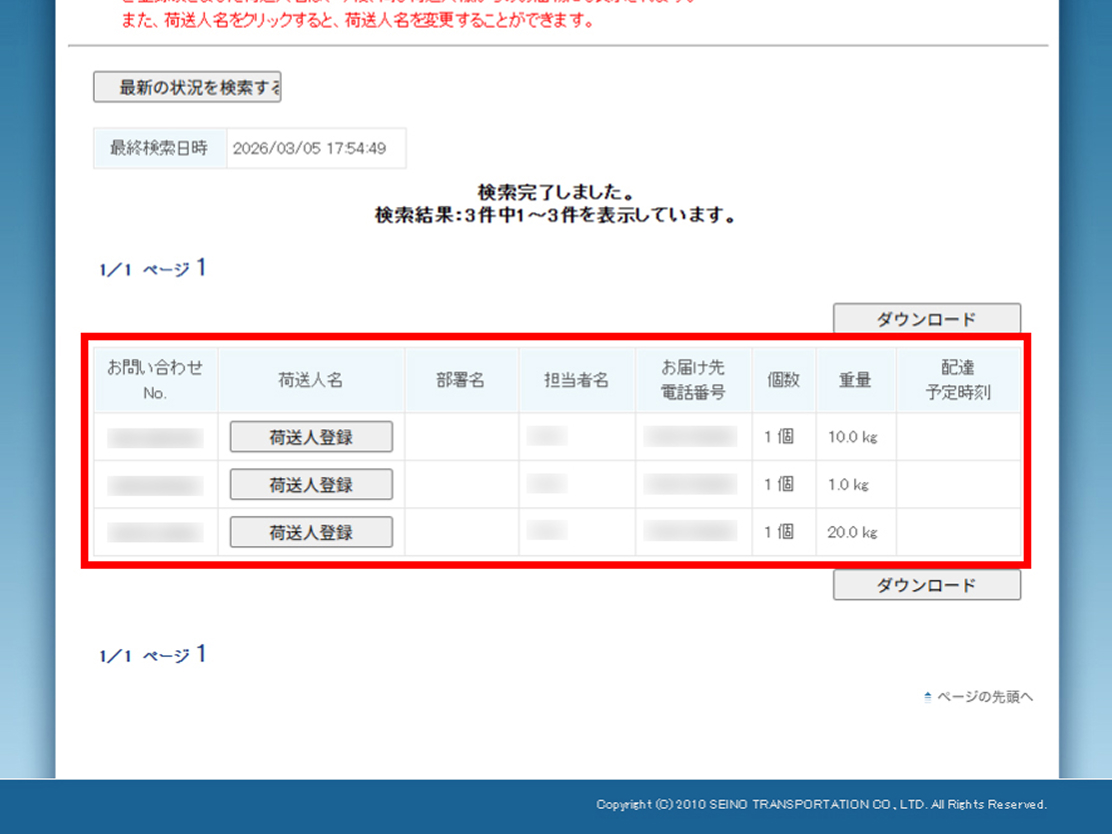Image resolution: width=1112 pixels, height=834 pixels.
Task: Click the 検索結果:3件中1～3件を表示しています text
Action: (555, 215)
